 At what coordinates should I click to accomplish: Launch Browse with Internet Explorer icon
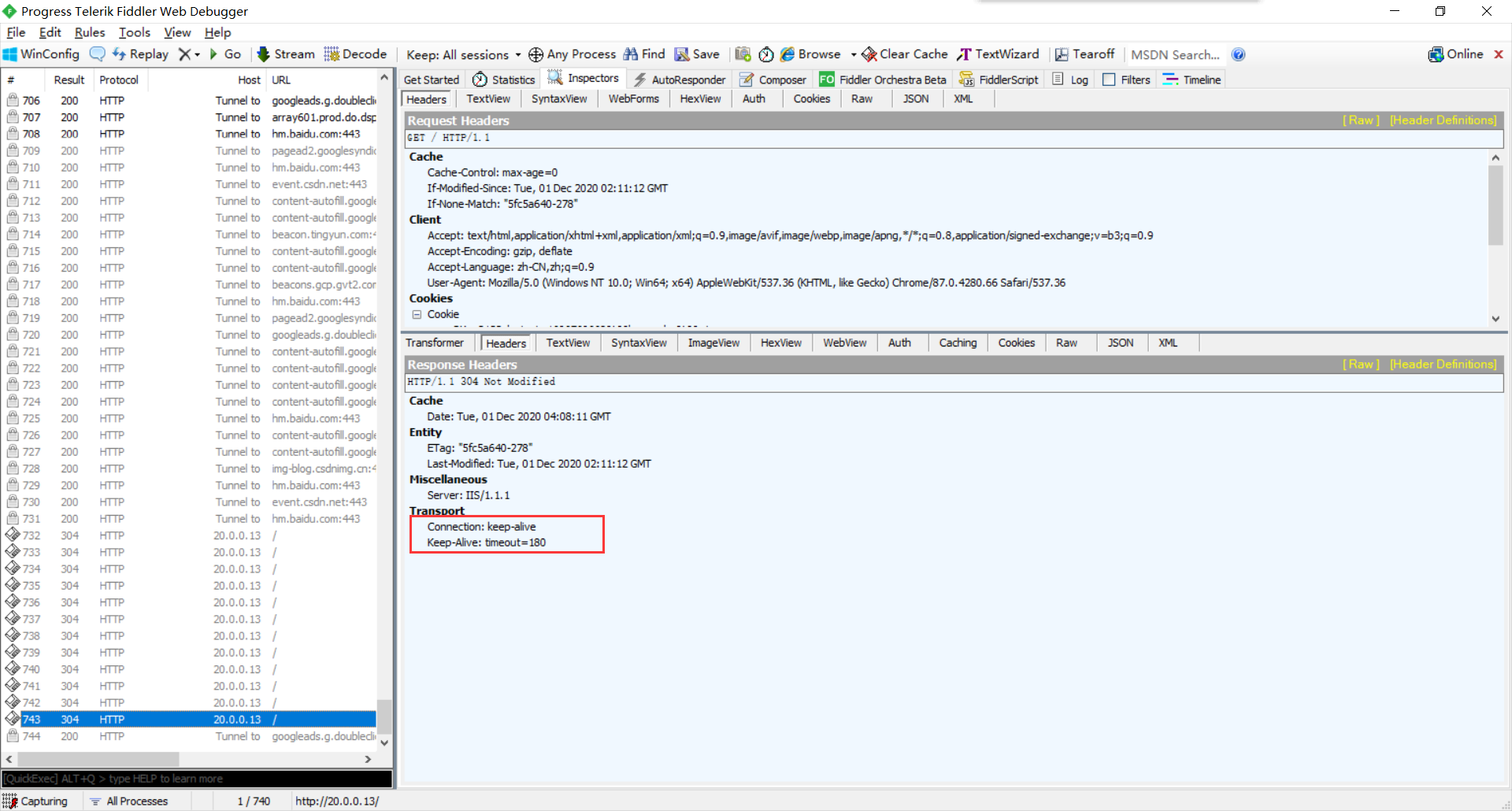(x=787, y=54)
